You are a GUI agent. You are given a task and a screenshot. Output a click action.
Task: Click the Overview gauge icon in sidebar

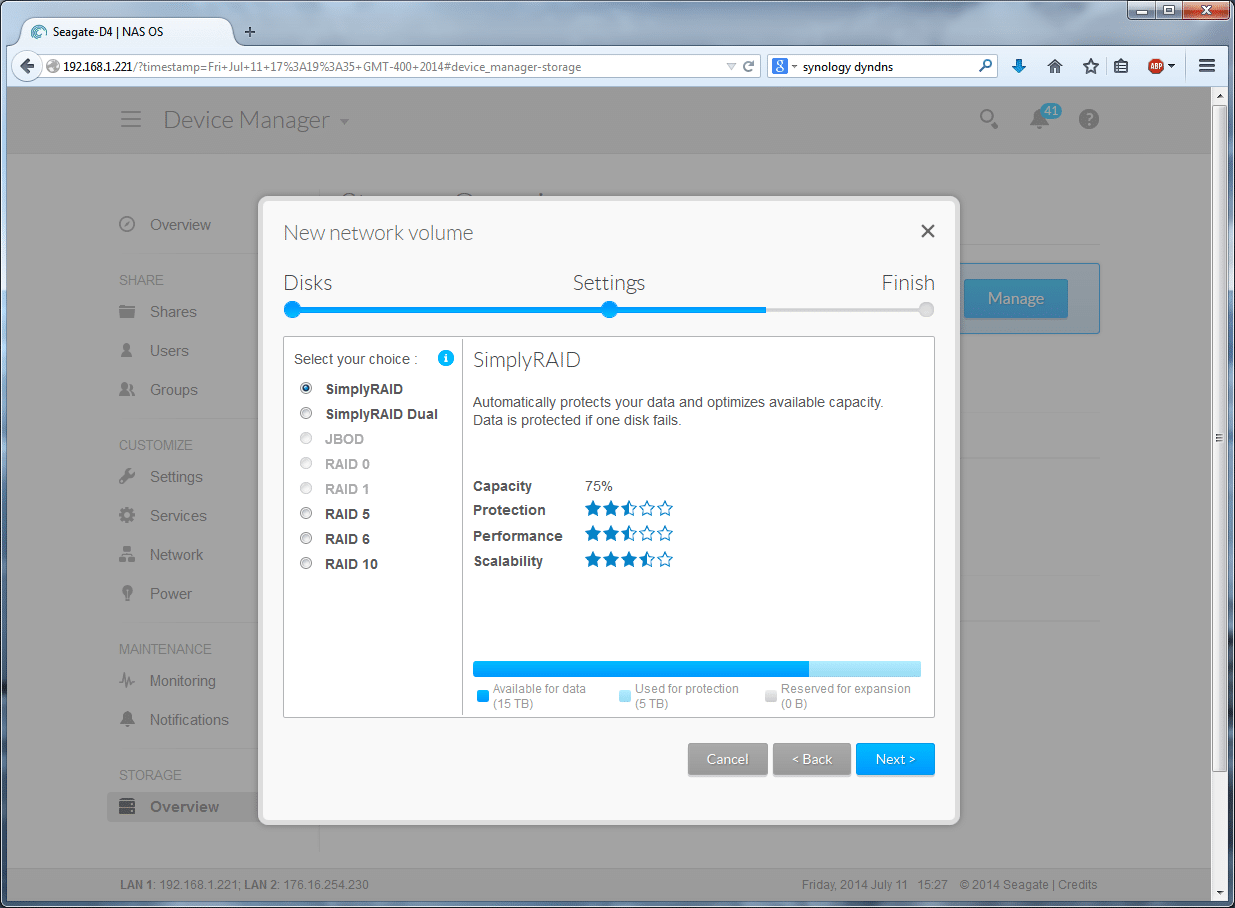point(127,224)
